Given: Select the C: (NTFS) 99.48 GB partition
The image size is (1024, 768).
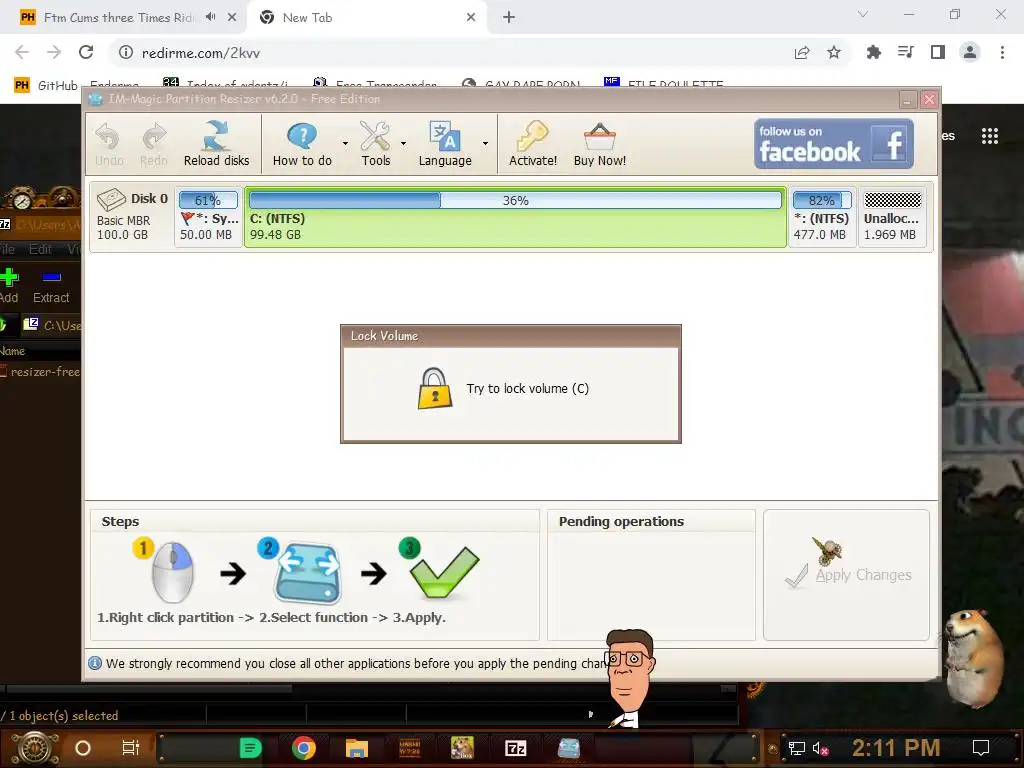Looking at the screenshot, I should click(515, 217).
